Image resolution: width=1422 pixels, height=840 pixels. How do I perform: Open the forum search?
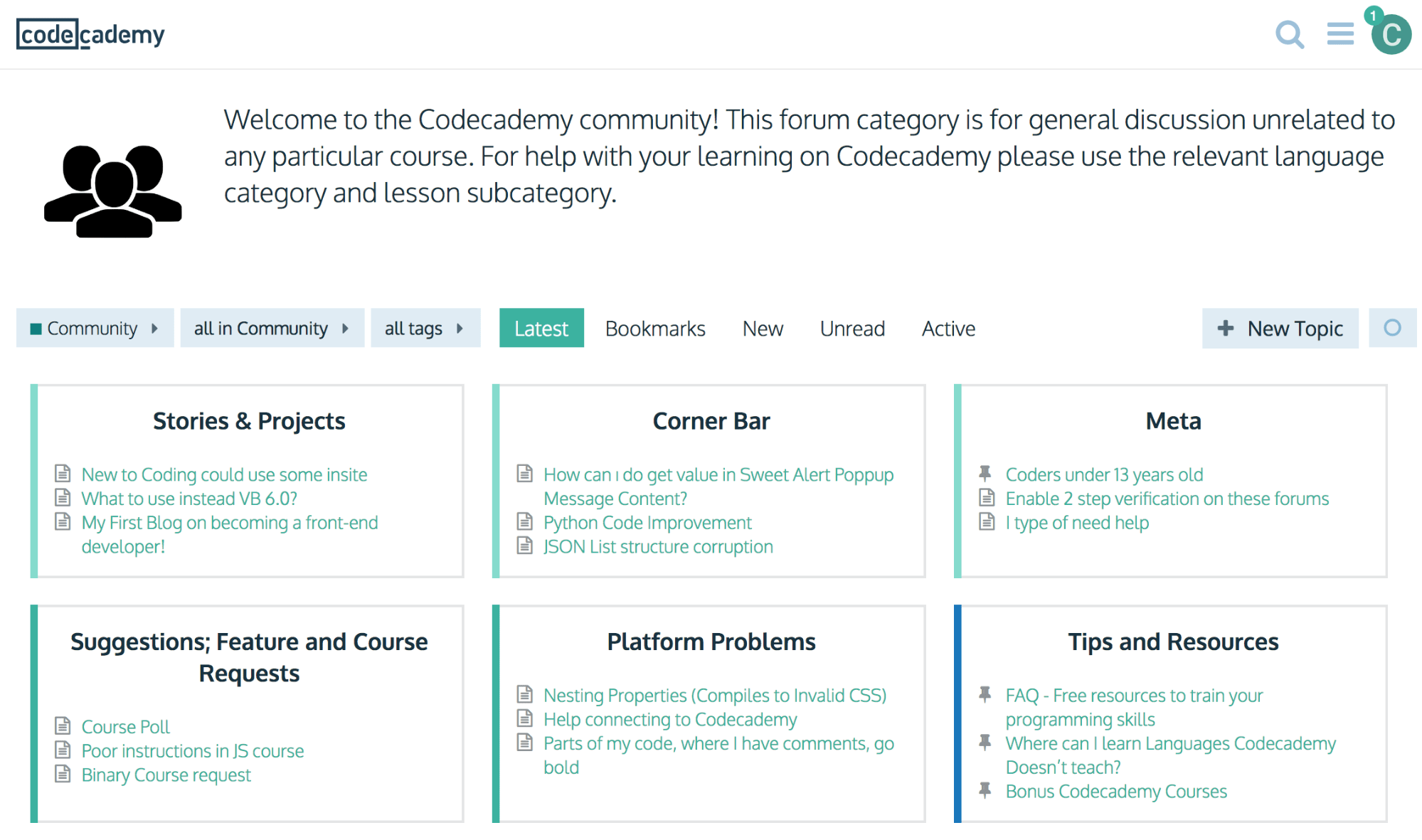1289,34
